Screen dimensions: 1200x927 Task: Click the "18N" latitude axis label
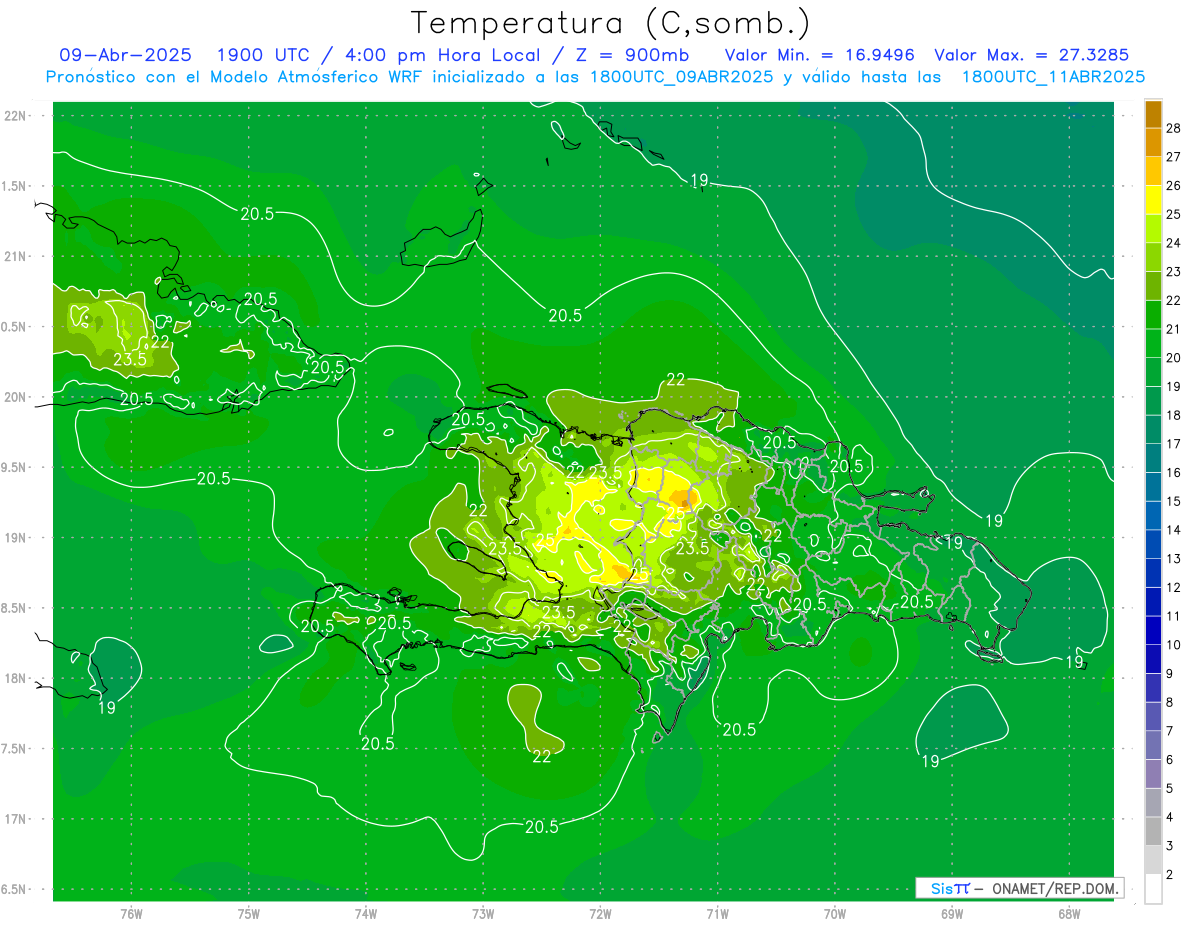pyautogui.click(x=15, y=678)
